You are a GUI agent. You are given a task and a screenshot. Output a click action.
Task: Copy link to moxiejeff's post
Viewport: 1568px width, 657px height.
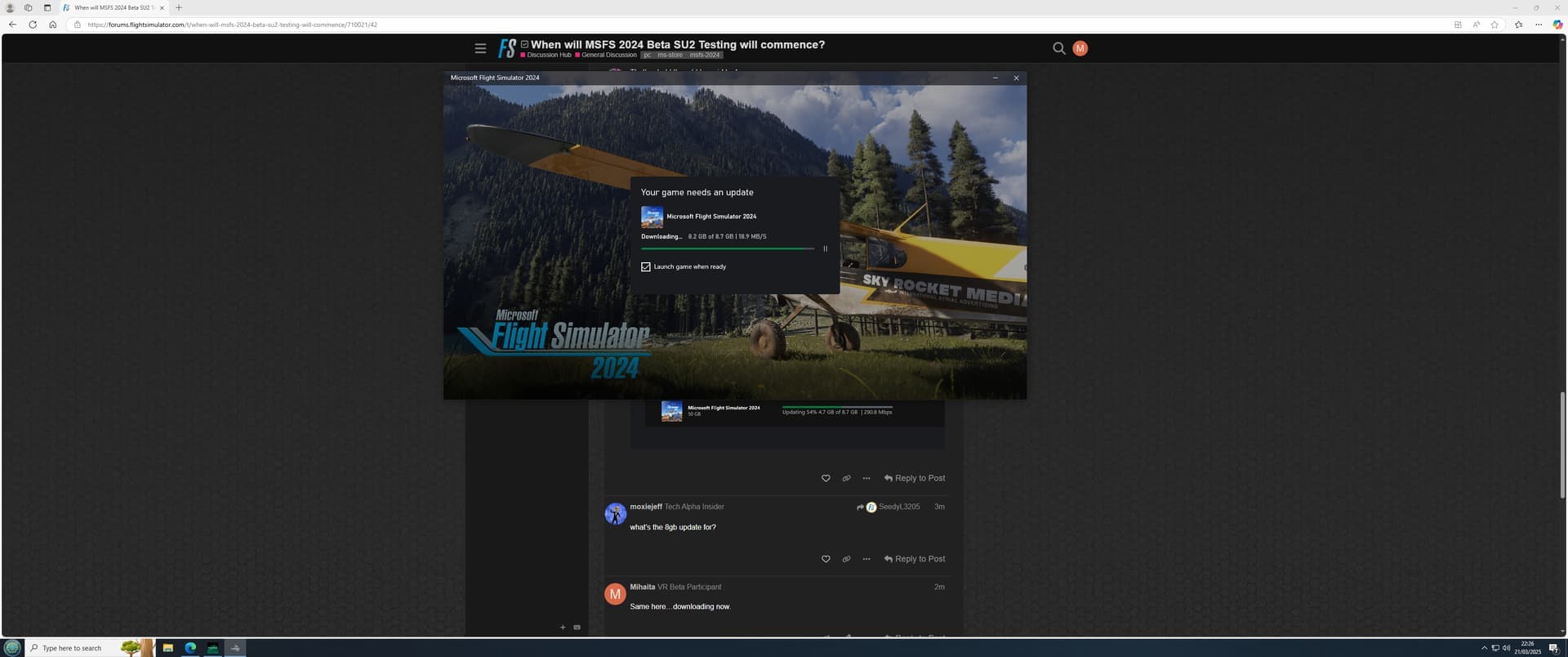(846, 559)
